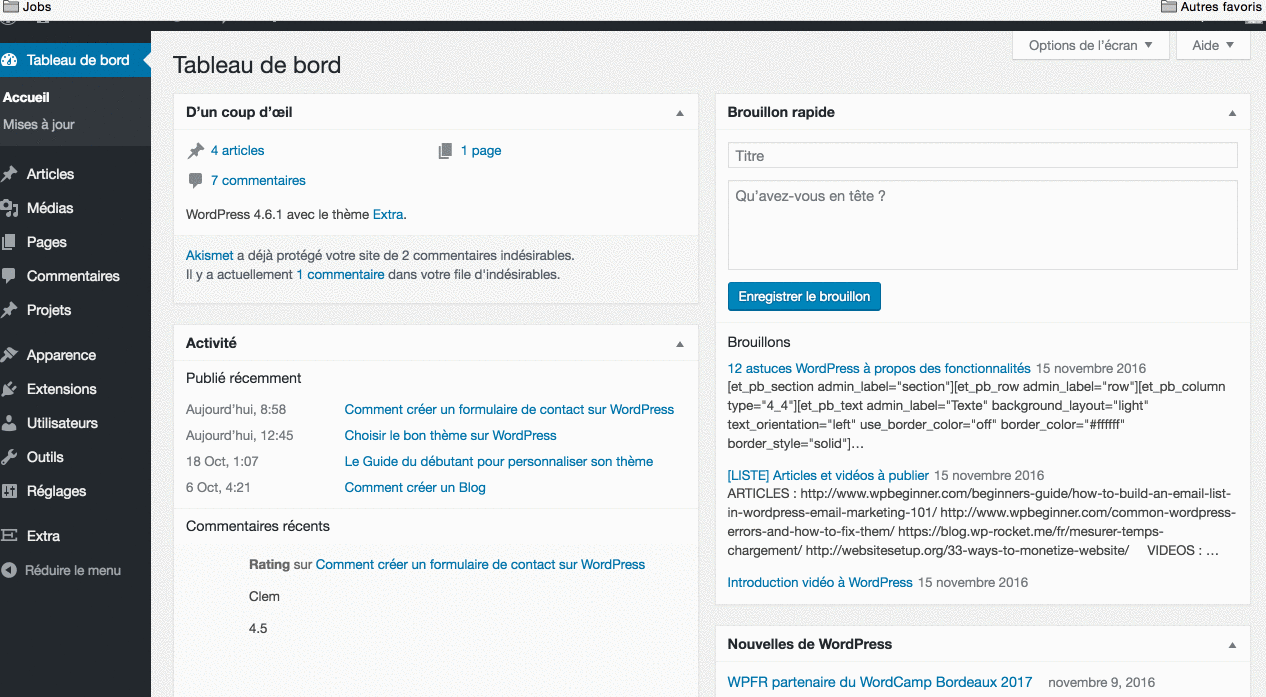Image resolution: width=1266 pixels, height=697 pixels.
Task: Click the Réglages settings icon in sidebar
Action: pyautogui.click(x=10, y=491)
